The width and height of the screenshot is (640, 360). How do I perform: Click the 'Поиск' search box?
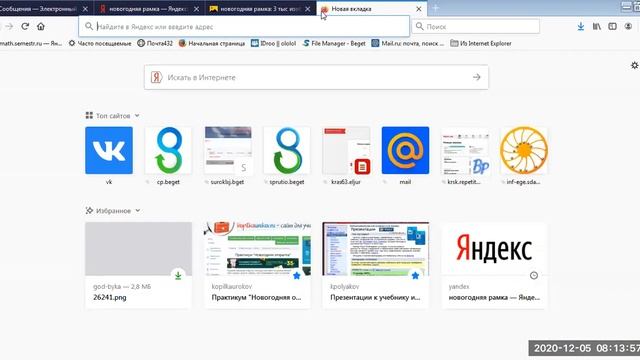pos(476,27)
